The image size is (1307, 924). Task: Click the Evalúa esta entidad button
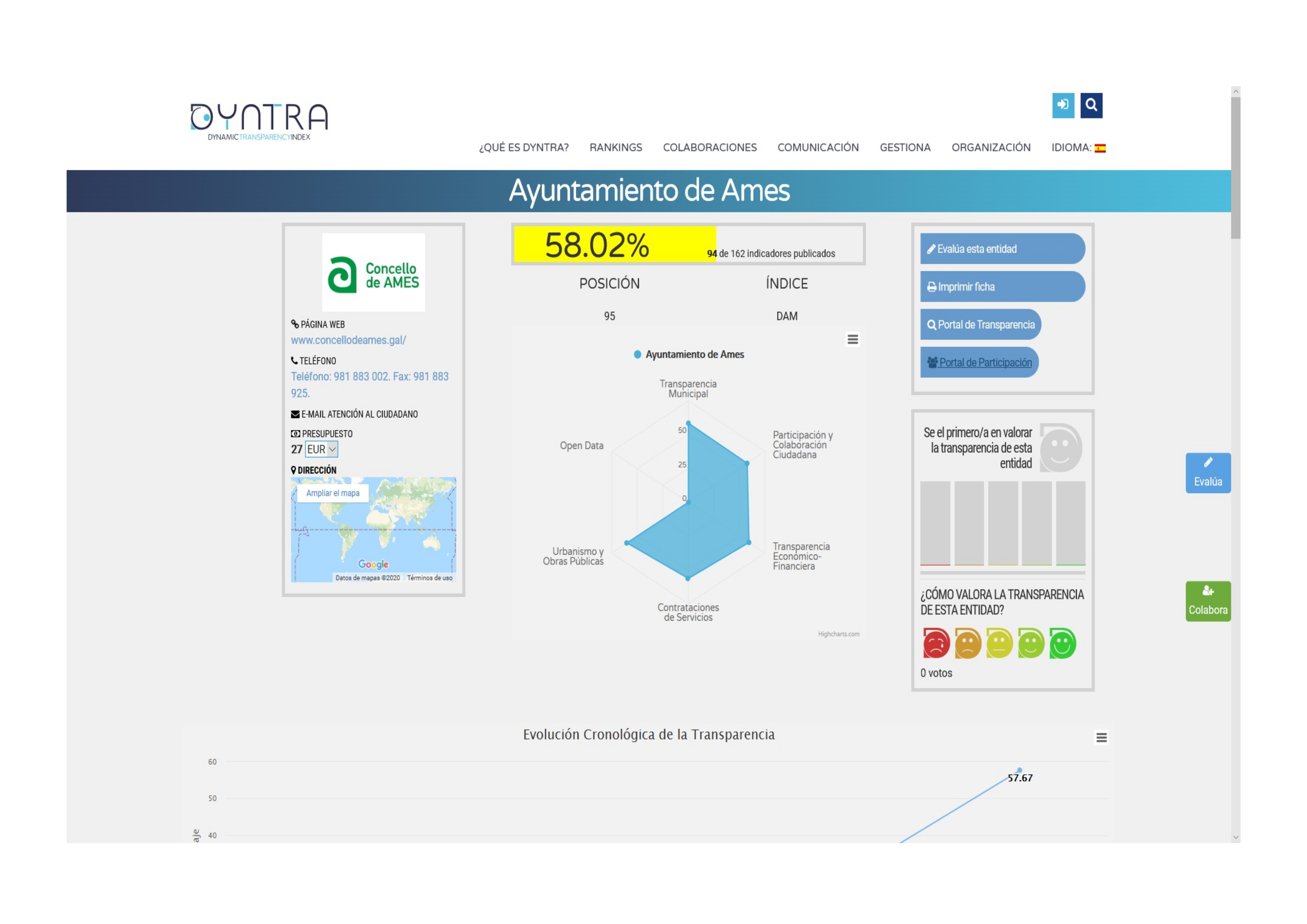[1003, 249]
